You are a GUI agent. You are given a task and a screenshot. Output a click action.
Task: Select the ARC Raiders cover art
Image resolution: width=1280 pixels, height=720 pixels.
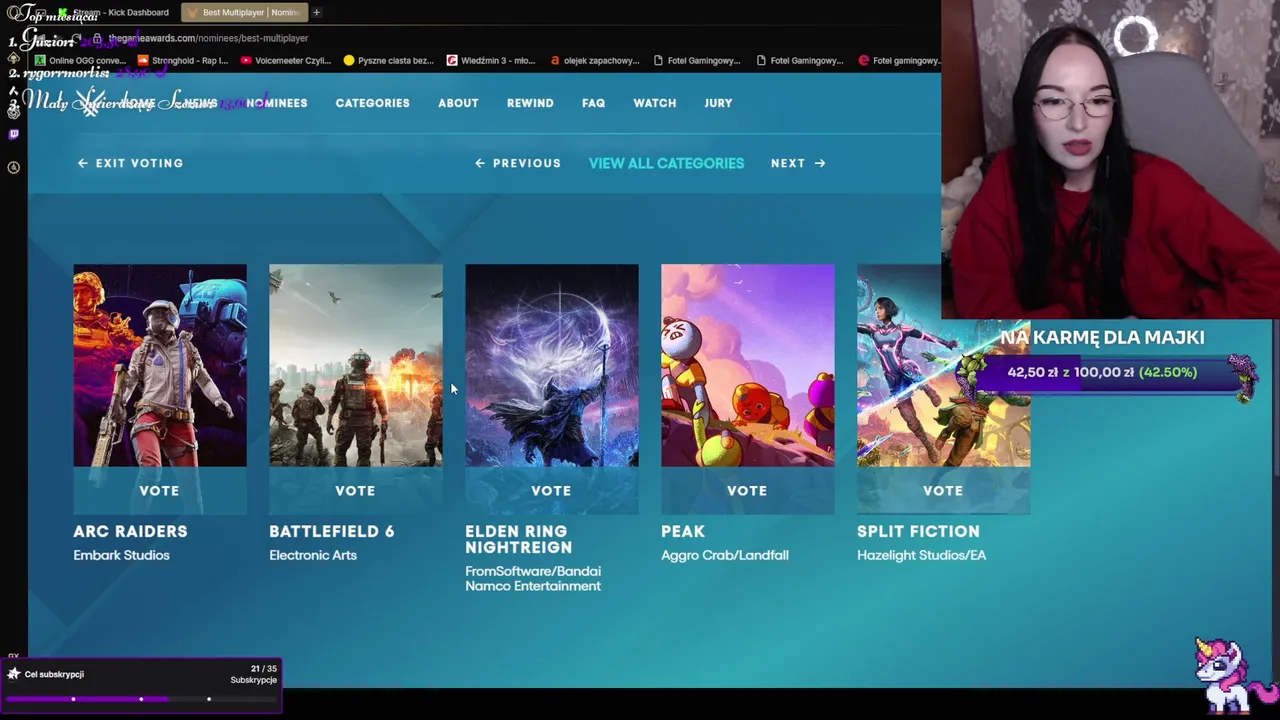(x=160, y=365)
